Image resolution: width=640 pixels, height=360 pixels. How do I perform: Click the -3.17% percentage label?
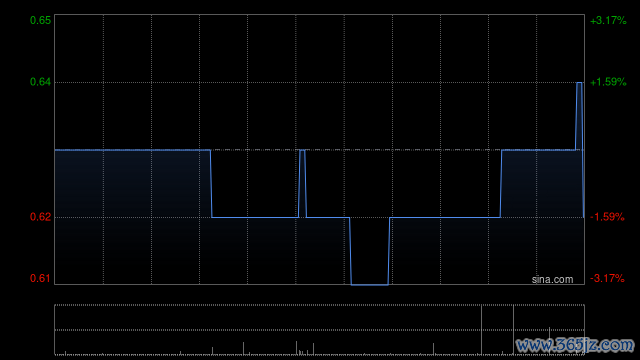(607, 278)
